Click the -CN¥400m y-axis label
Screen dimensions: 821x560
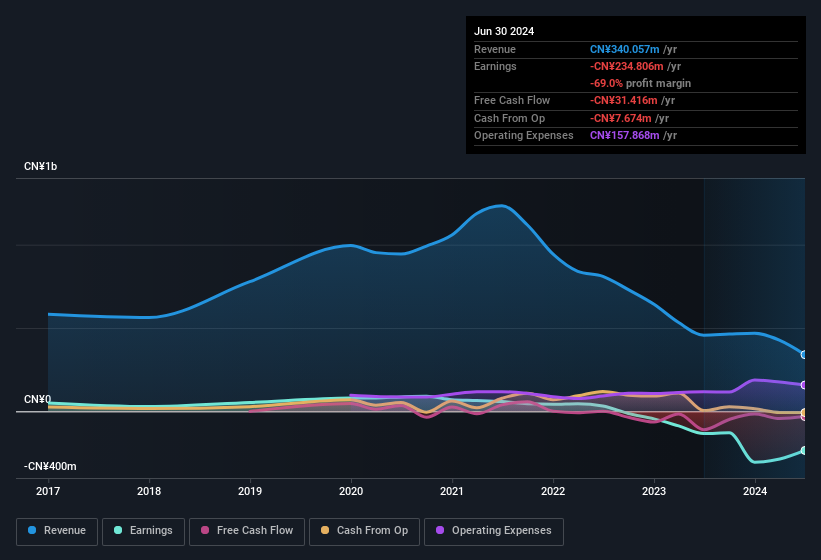[50, 466]
